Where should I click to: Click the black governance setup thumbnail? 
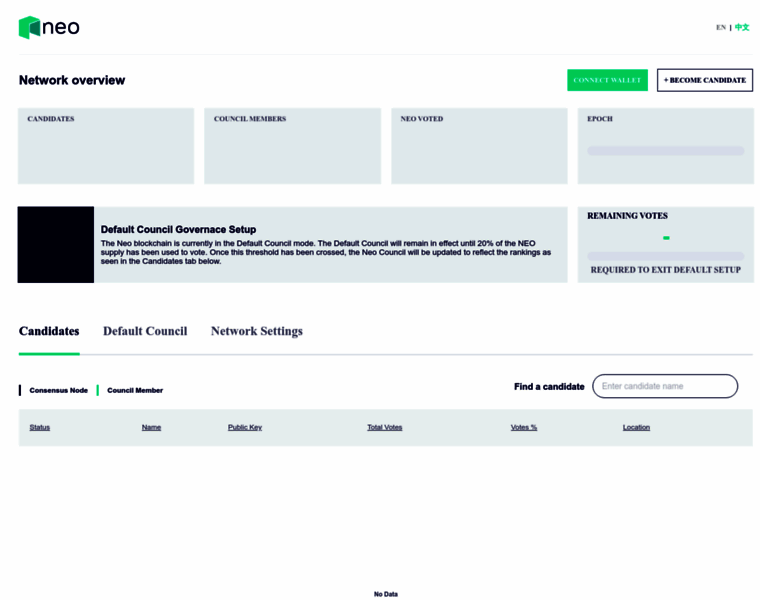click(56, 245)
